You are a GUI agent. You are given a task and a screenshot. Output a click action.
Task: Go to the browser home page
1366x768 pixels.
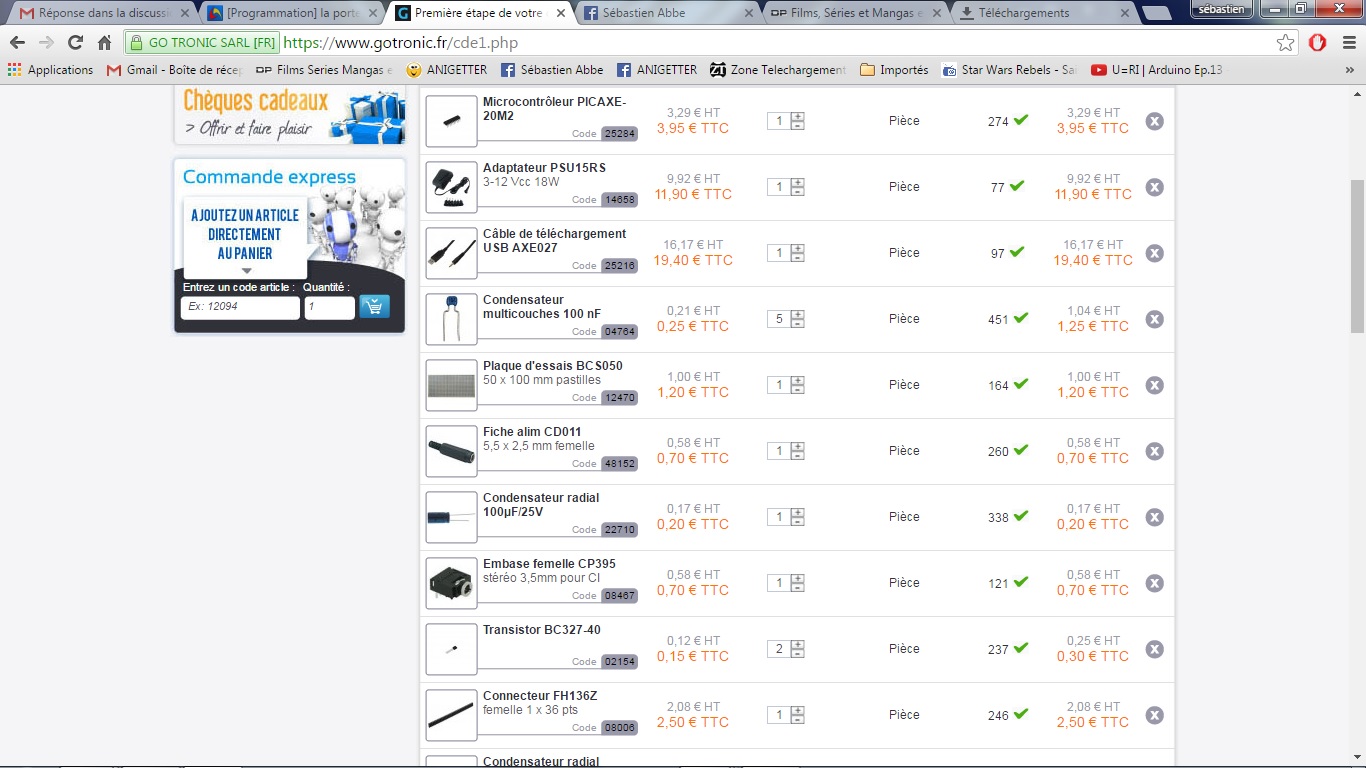pos(104,43)
